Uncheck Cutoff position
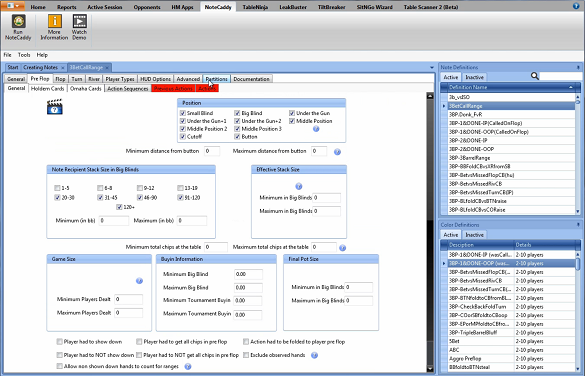The image size is (585, 376). click(183, 137)
